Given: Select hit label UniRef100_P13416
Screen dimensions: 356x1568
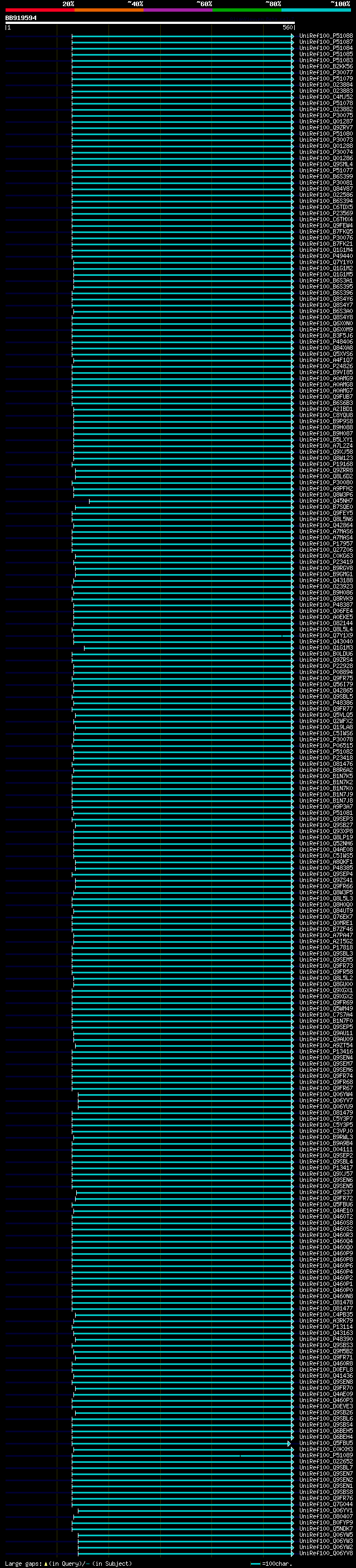Looking at the screenshot, I should click(326, 1051).
